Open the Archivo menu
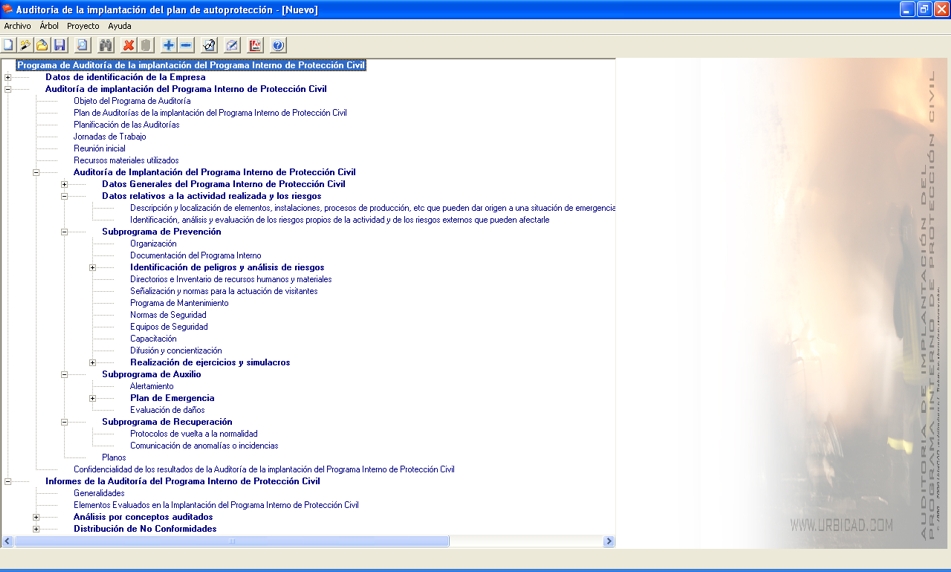Screen dimensions: 951x572 click(17, 26)
